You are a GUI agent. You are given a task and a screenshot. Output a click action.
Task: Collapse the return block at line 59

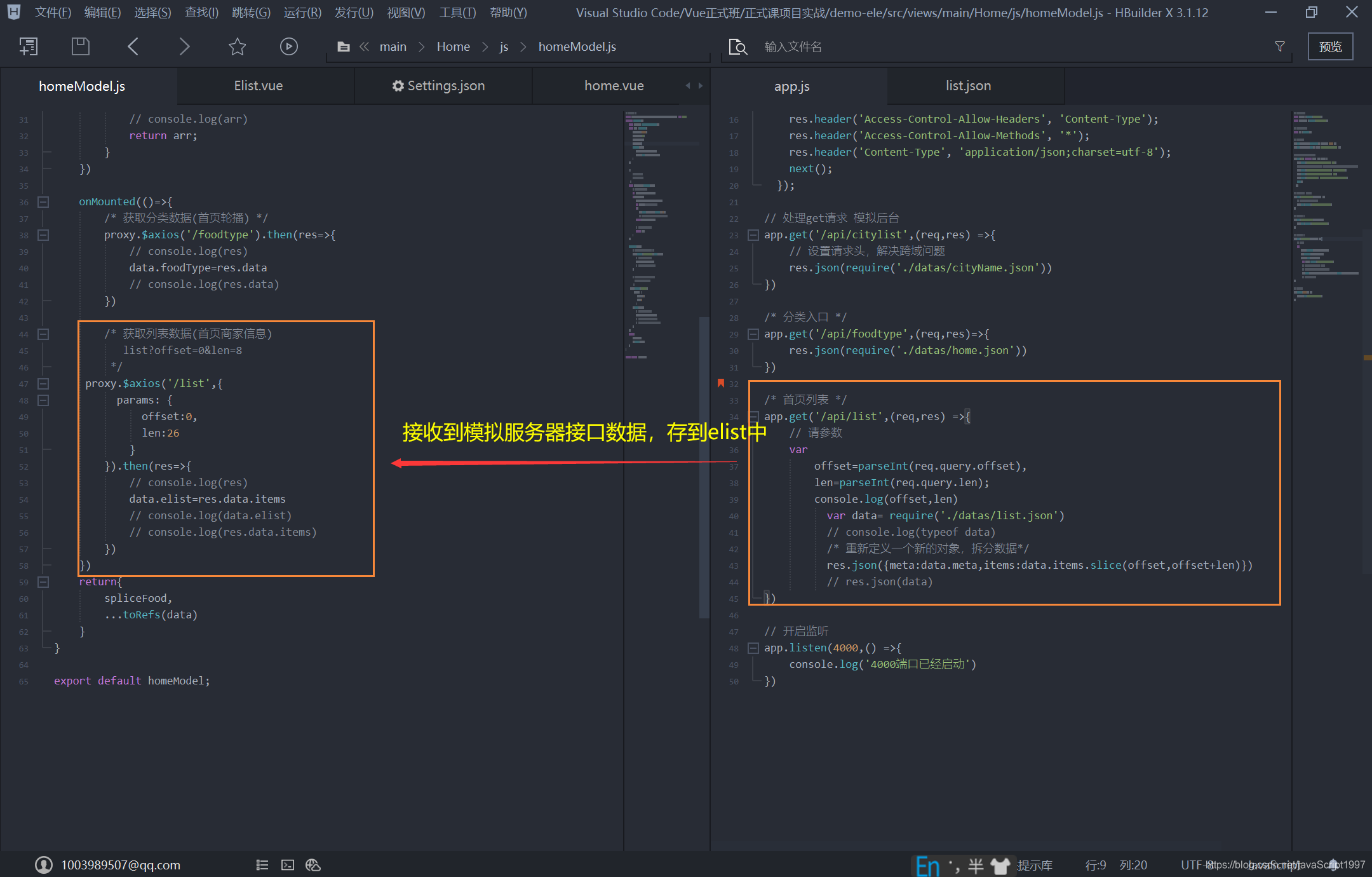pos(43,582)
